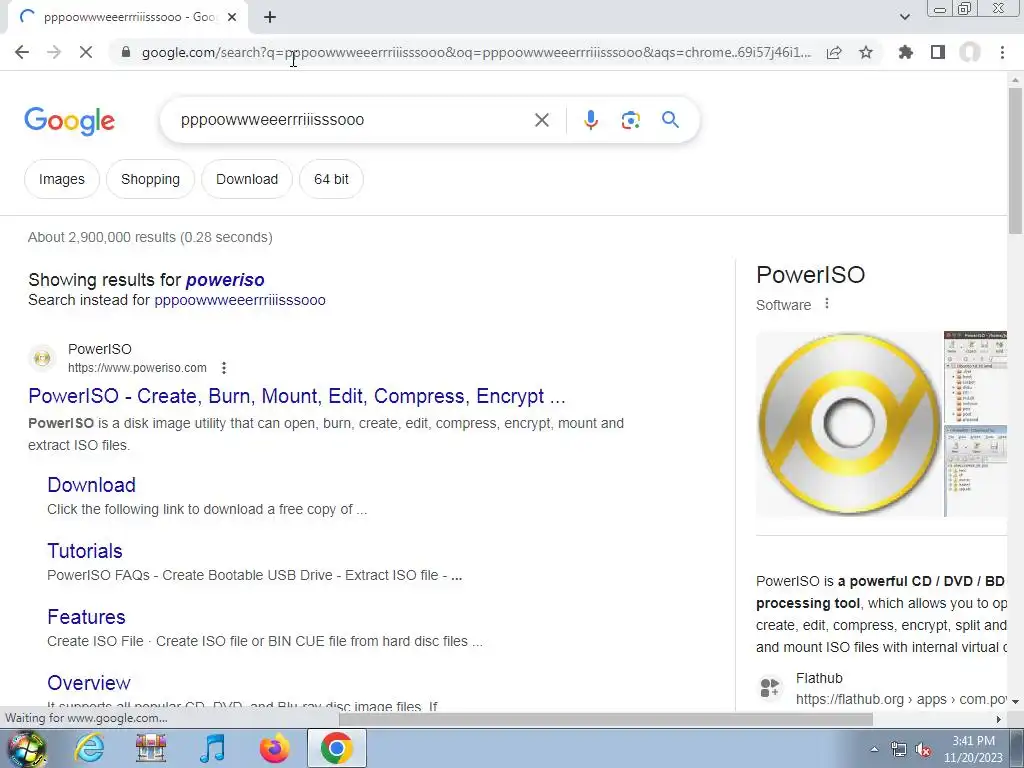Click the PowerISO disc logo image
Screen dimensions: 1024x768
(849, 424)
